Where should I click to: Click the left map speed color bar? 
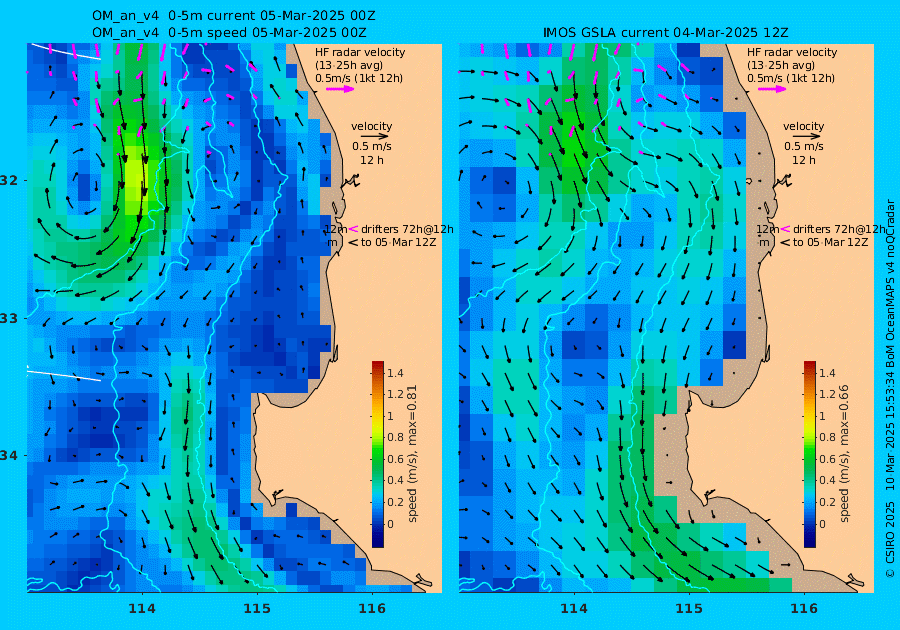pyautogui.click(x=378, y=454)
